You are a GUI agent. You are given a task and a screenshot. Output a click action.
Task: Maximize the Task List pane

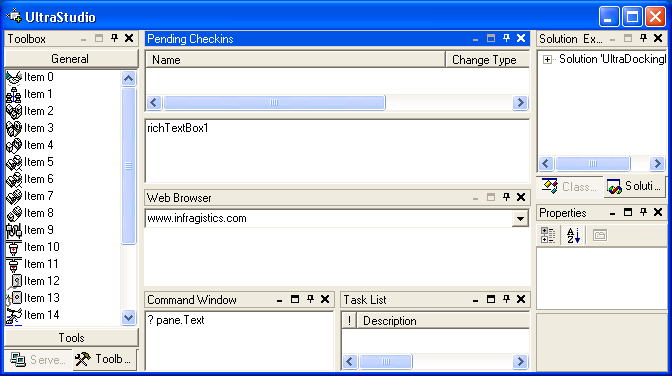pos(491,299)
